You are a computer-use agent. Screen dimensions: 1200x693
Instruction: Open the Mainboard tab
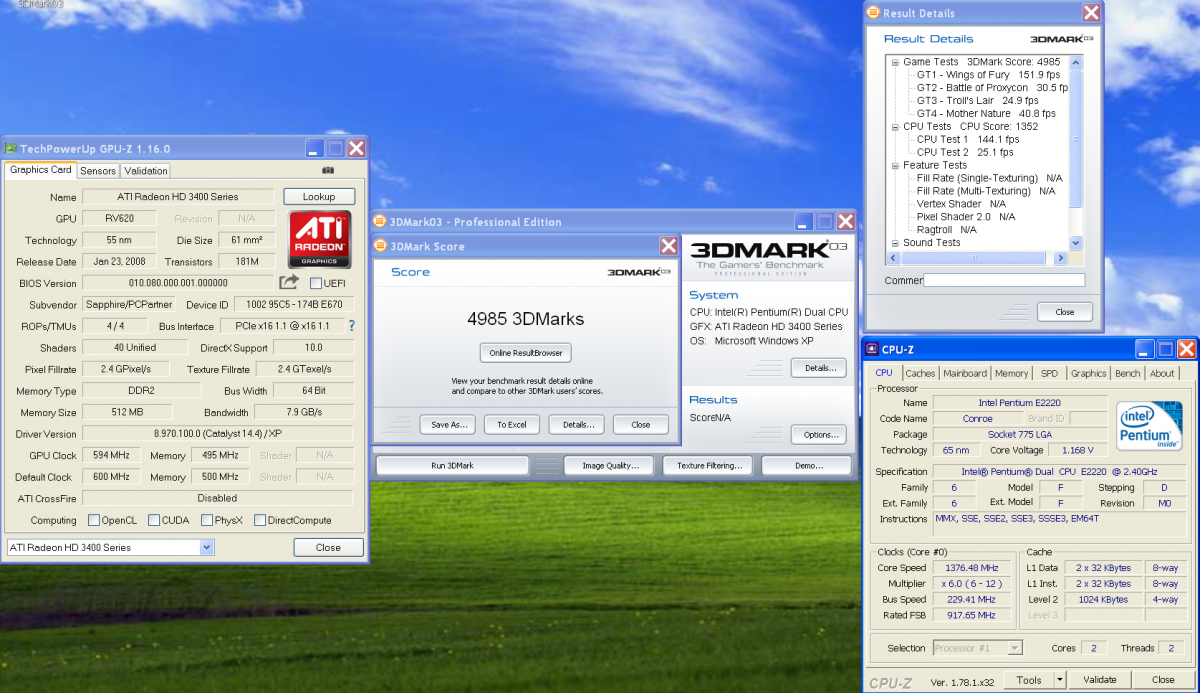pyautogui.click(x=965, y=373)
